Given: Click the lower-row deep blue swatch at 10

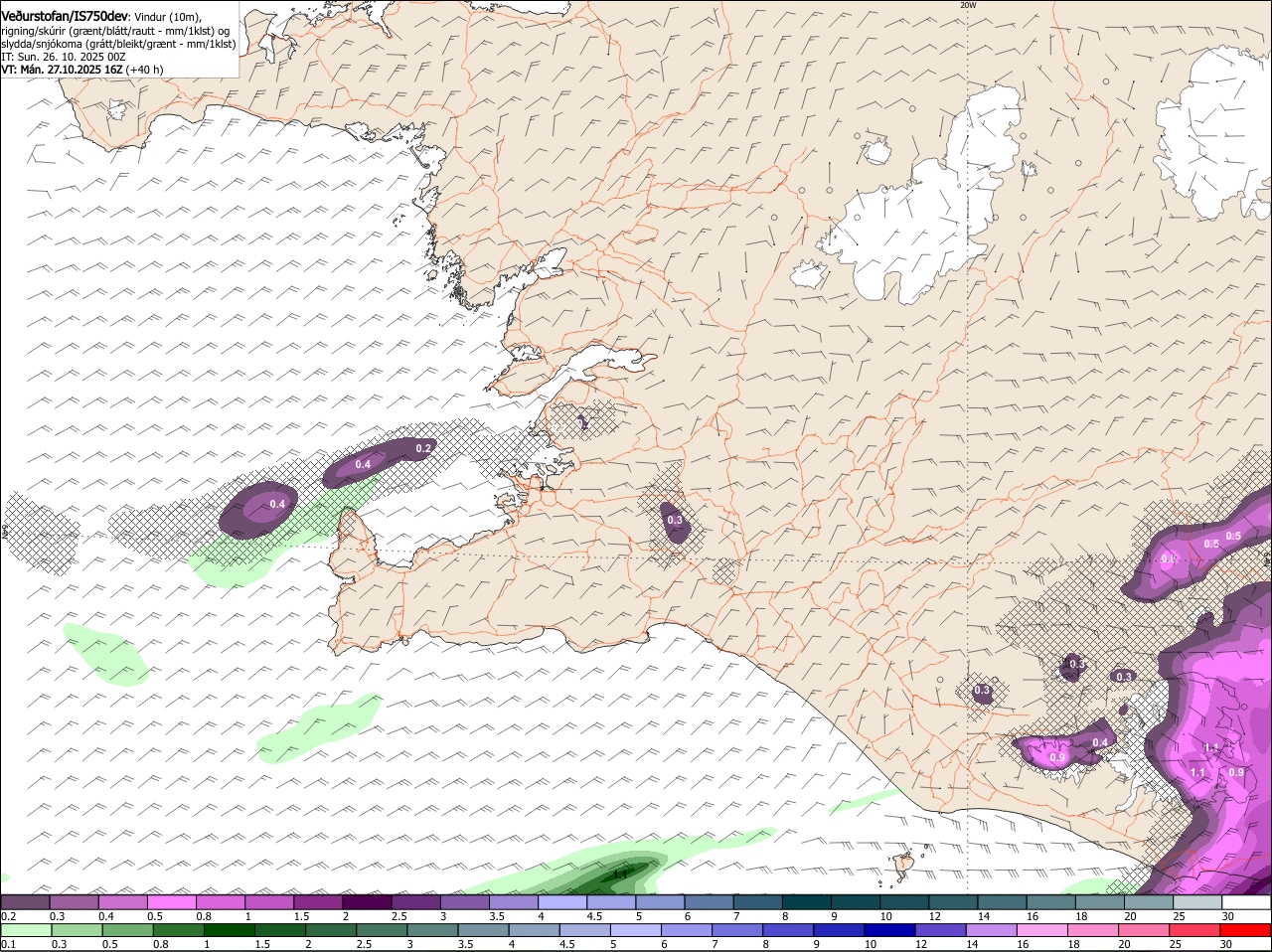Looking at the screenshot, I should click(890, 930).
